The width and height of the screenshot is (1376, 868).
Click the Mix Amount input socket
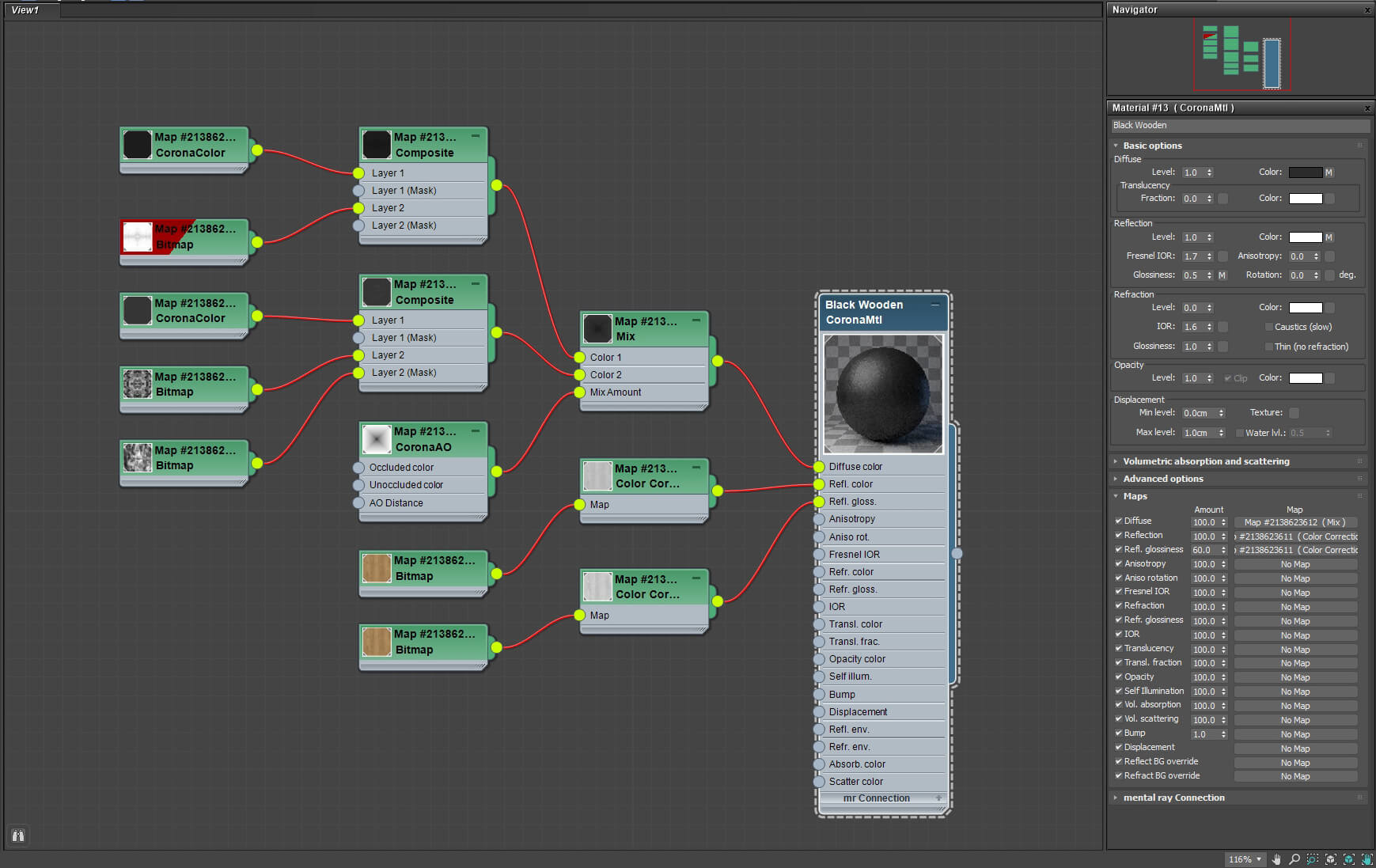coord(579,392)
